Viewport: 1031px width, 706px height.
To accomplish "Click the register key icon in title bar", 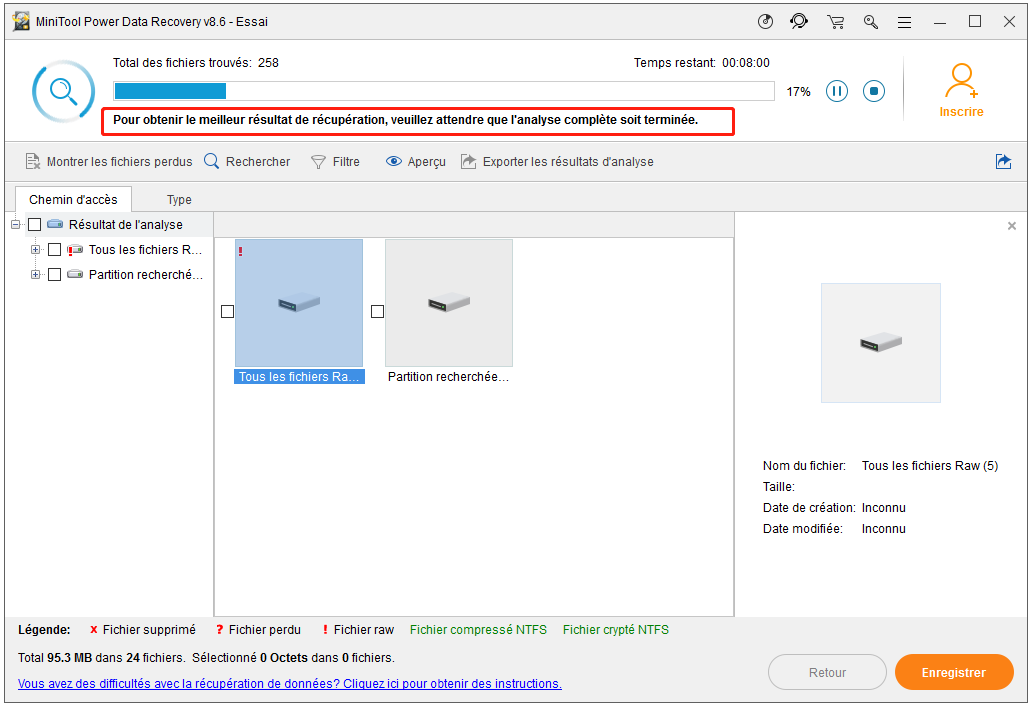I will (871, 22).
